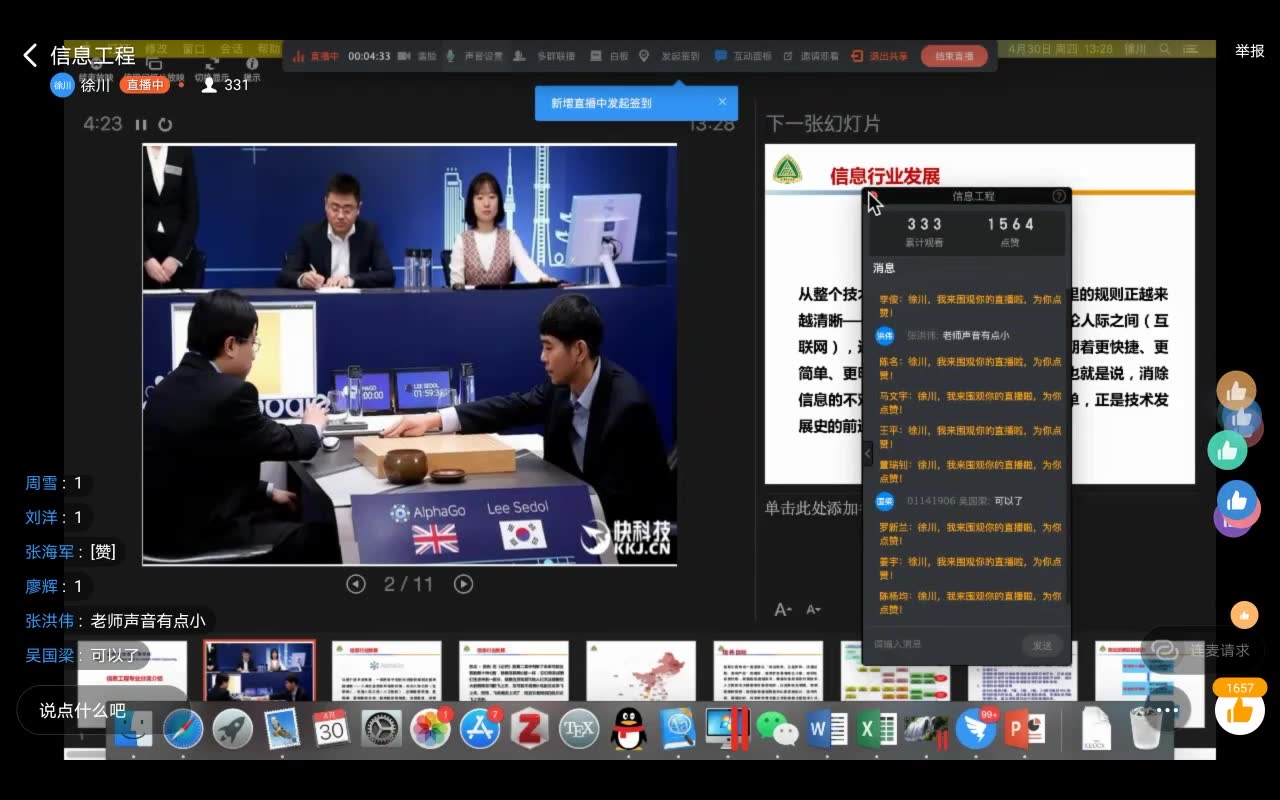
Task: Click the 下一张幻灯片 next-slide preview
Action: click(980, 314)
